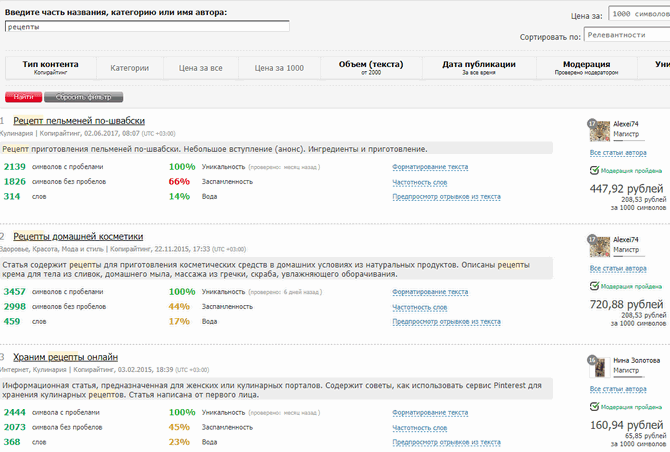Viewport: 670px width, 452px height.
Task: Click the 3457 символов с пробелами value
Action: (15, 292)
